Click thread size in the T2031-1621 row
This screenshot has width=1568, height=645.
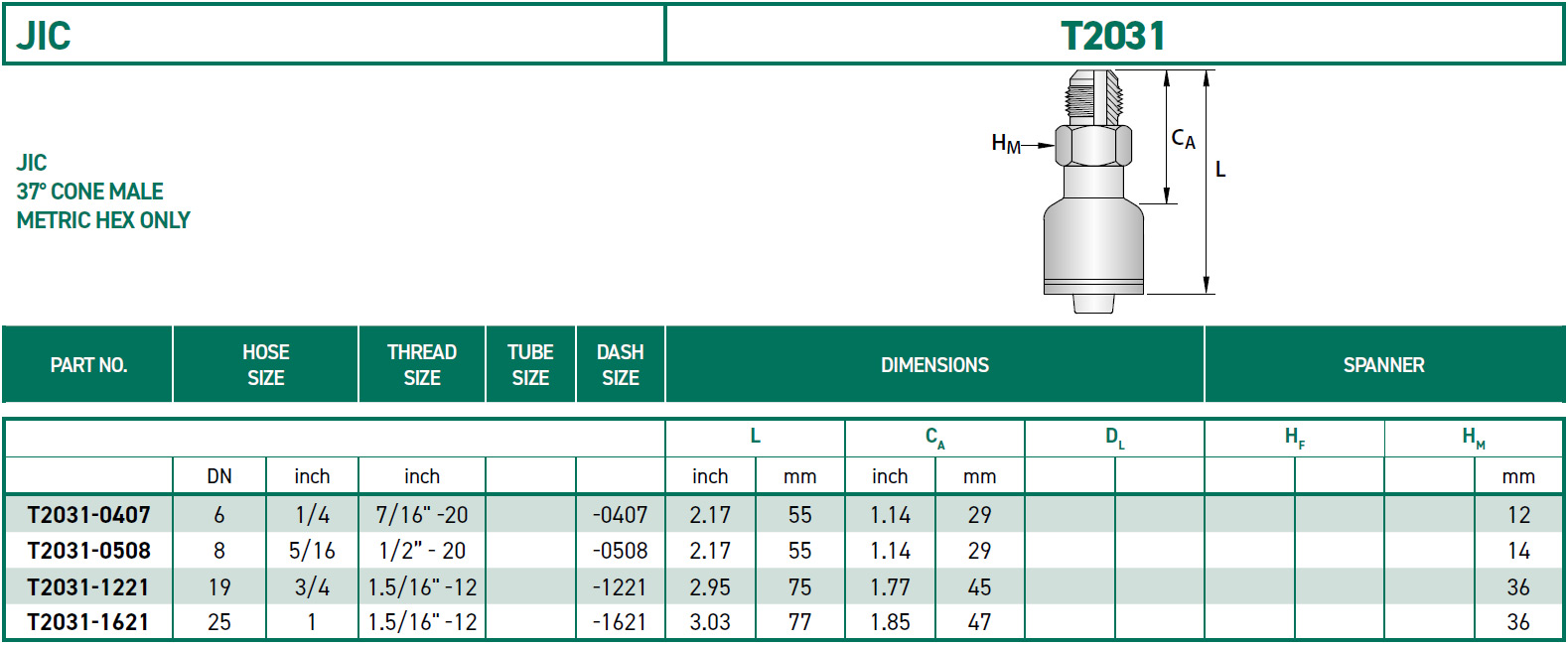422,622
